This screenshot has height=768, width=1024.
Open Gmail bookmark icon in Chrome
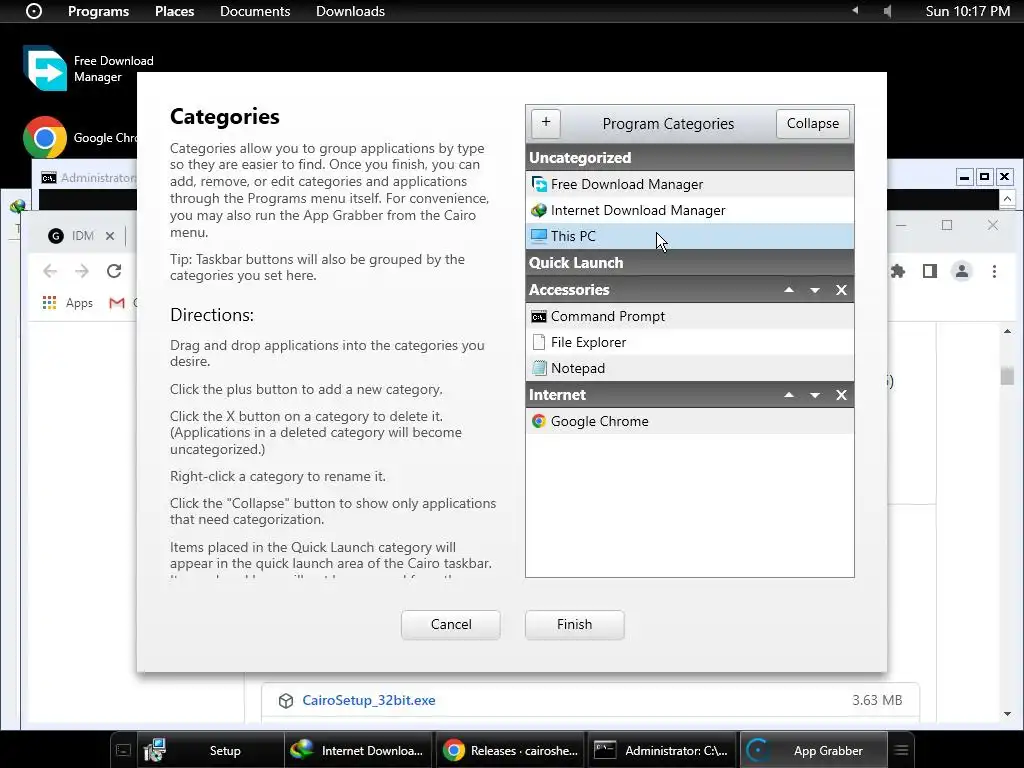click(117, 302)
